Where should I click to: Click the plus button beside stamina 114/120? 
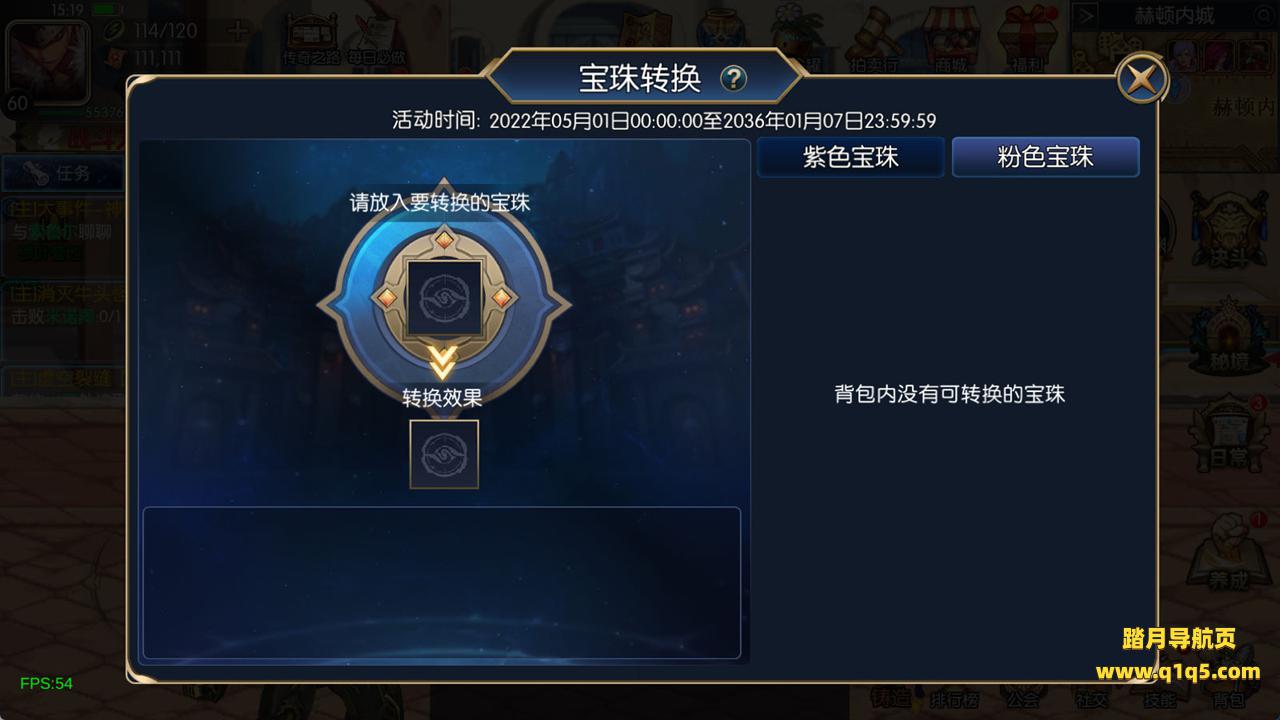[237, 31]
